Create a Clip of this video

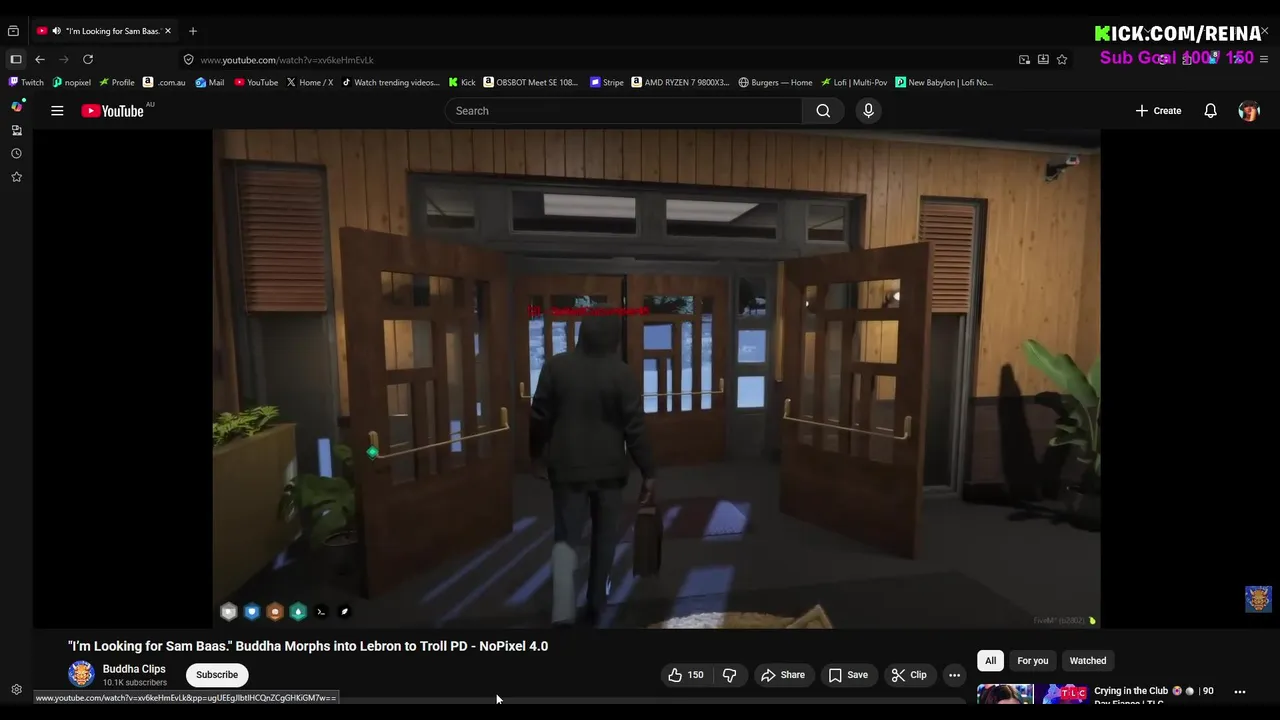[x=909, y=675]
